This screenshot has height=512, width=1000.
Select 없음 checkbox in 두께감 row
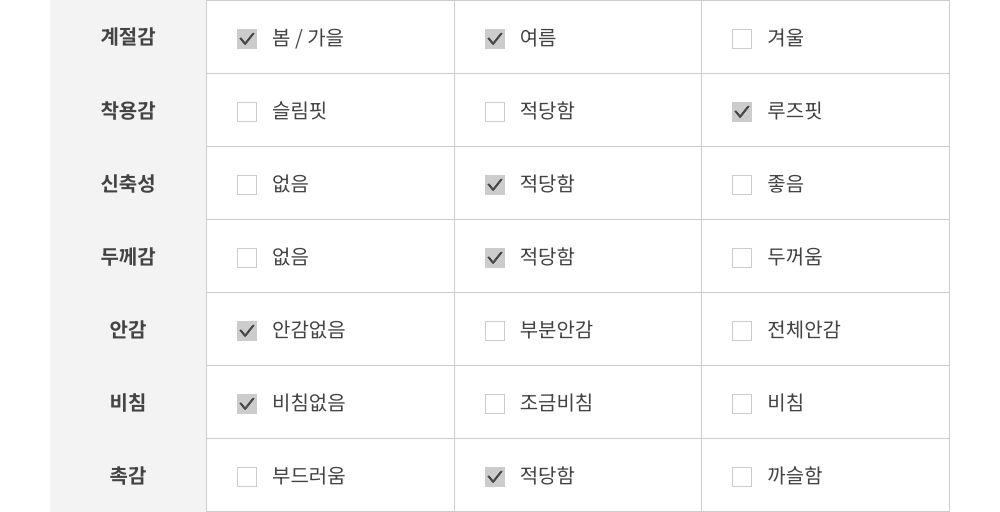(x=247, y=258)
